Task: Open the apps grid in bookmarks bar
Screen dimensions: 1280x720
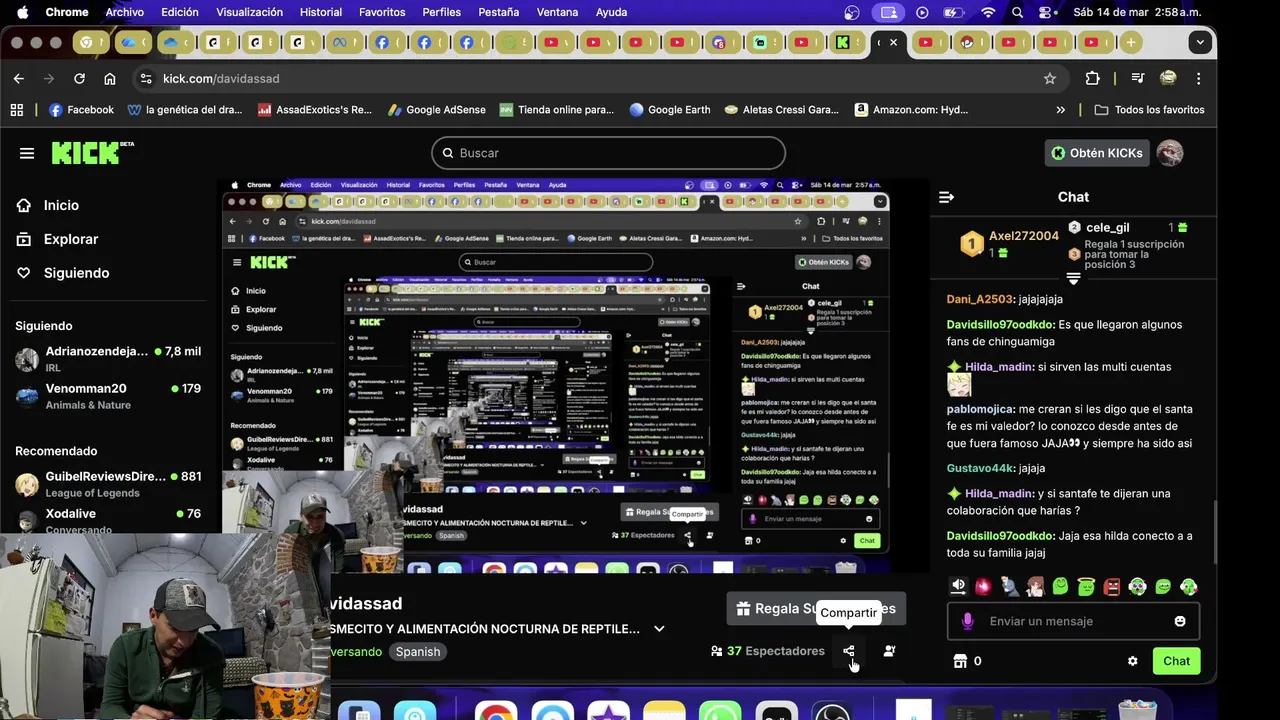Action: point(16,110)
